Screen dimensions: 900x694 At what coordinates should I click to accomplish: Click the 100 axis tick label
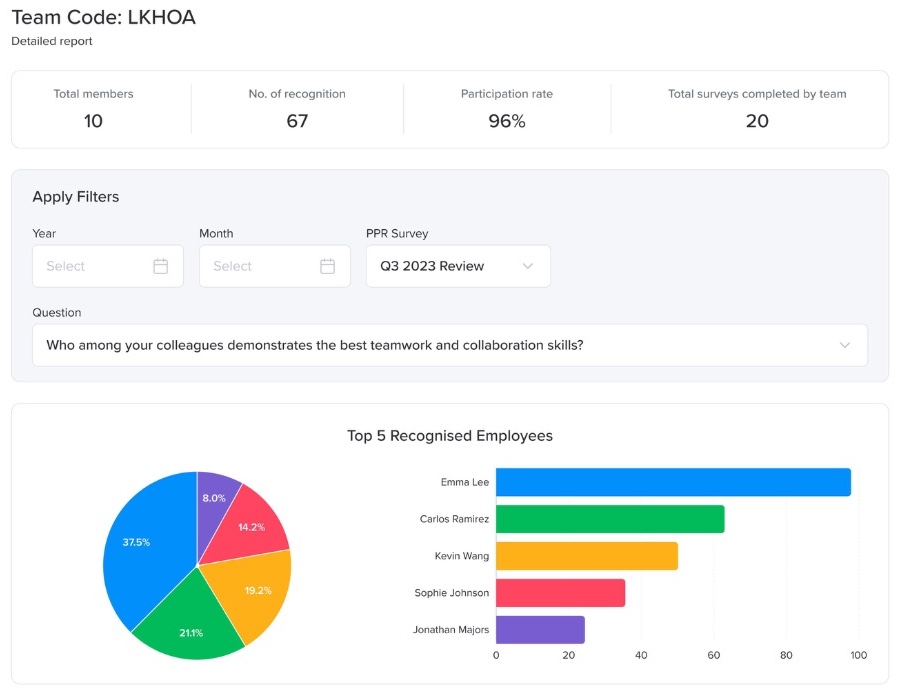coord(859,656)
